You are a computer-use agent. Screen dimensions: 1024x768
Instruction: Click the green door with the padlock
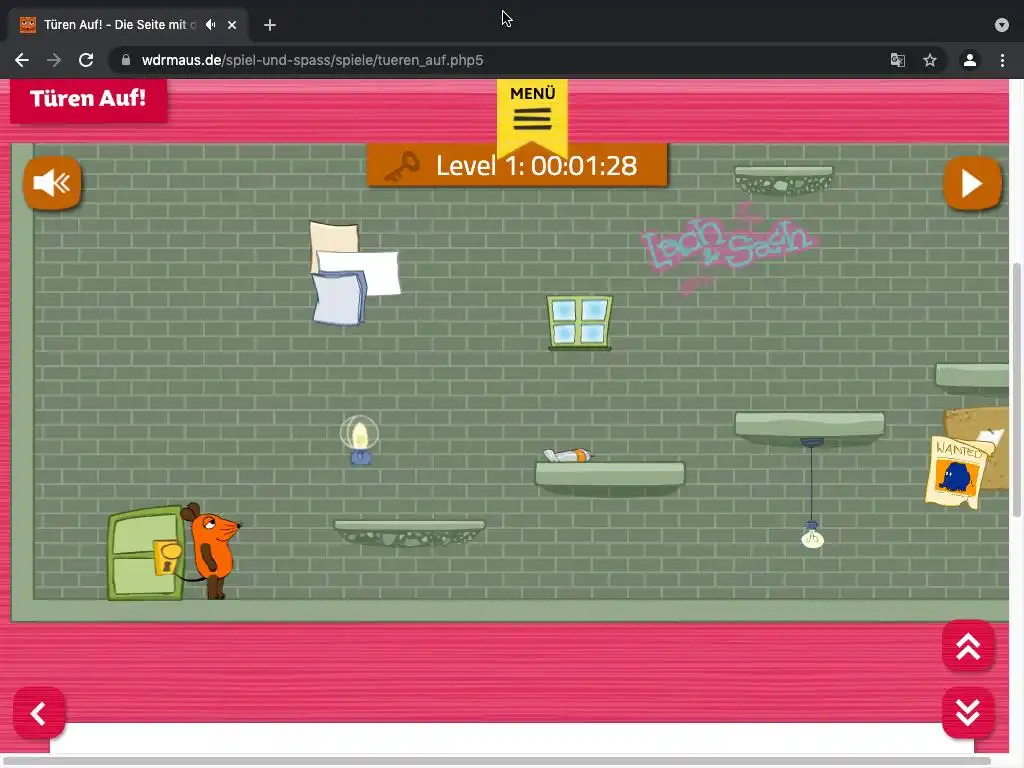146,553
